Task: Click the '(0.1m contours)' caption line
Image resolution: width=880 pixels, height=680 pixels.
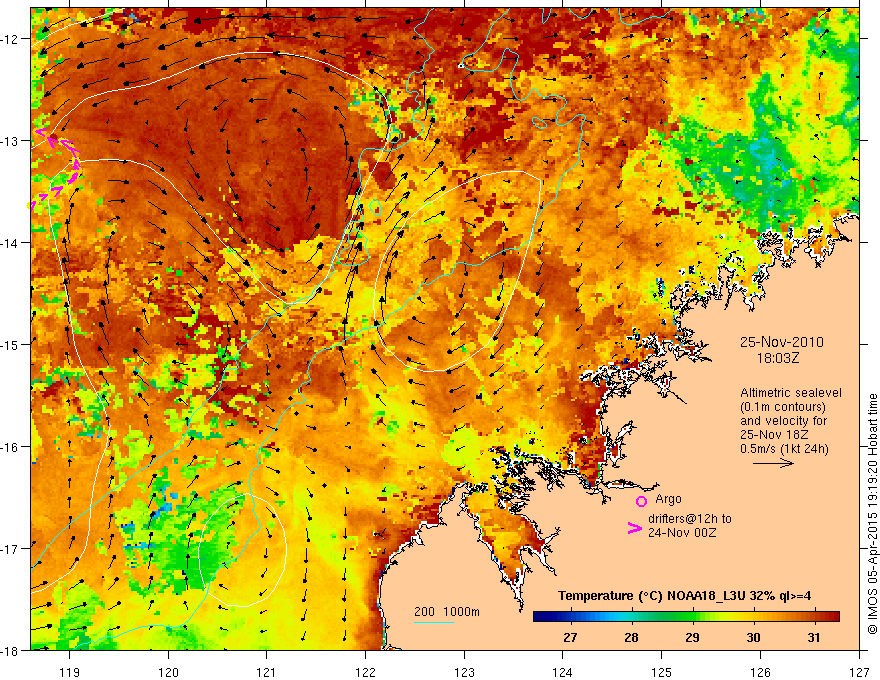Action: pyautogui.click(x=783, y=407)
